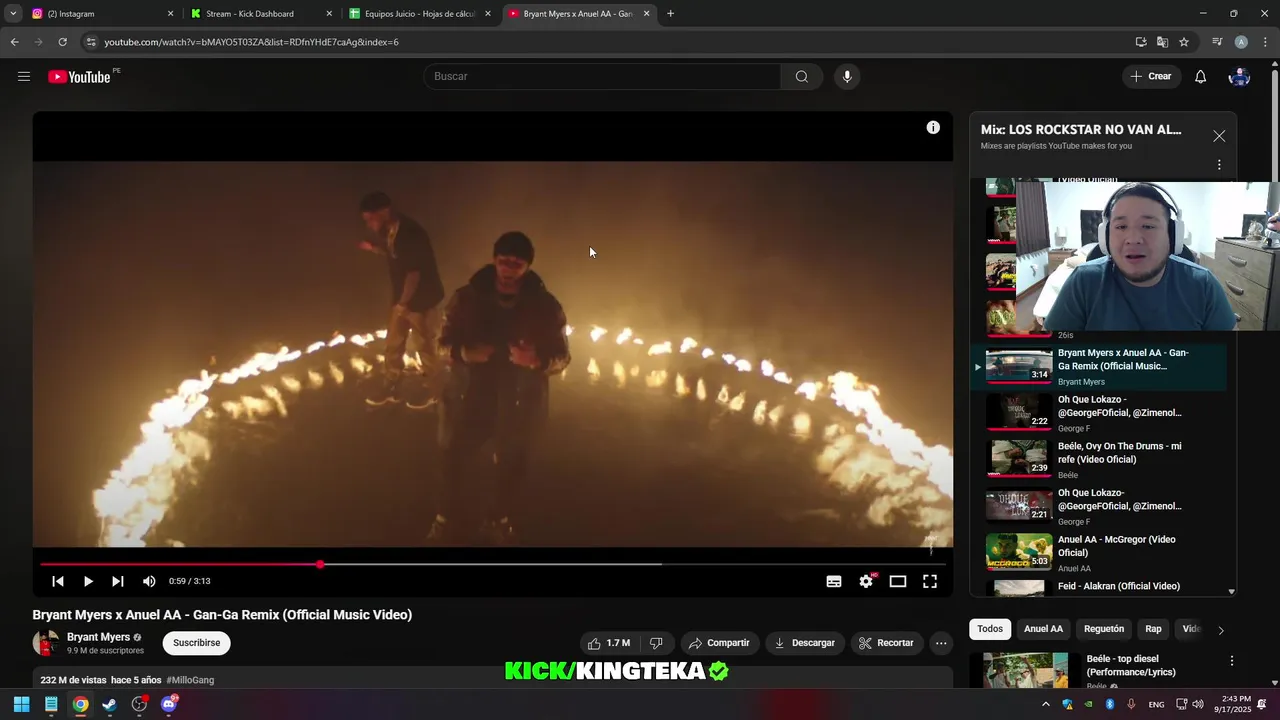Open the Windows Start menu
This screenshot has height=720, width=1280.
pyautogui.click(x=21, y=704)
